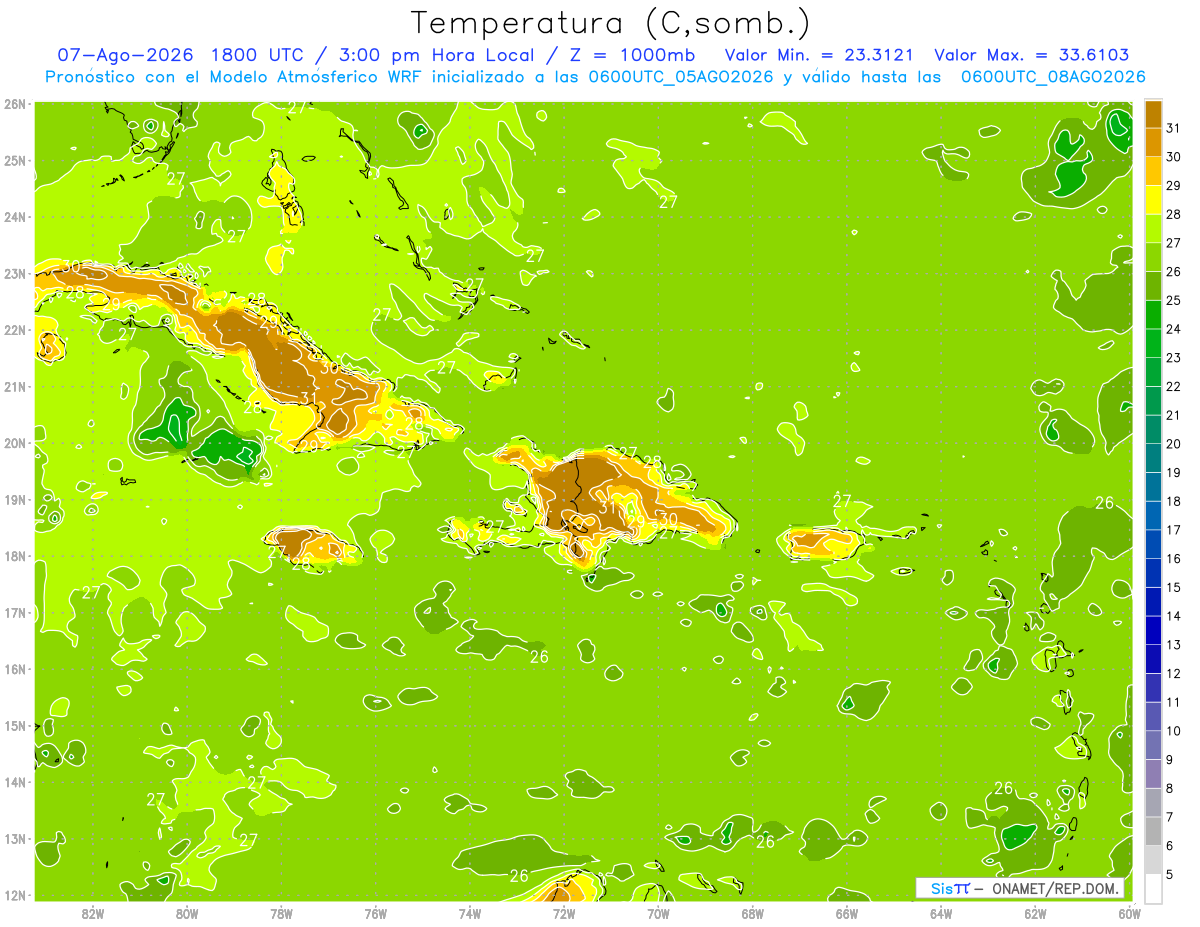Pick the purple swatch between 8 and 9
The image size is (1200, 927).
pos(1153,774)
